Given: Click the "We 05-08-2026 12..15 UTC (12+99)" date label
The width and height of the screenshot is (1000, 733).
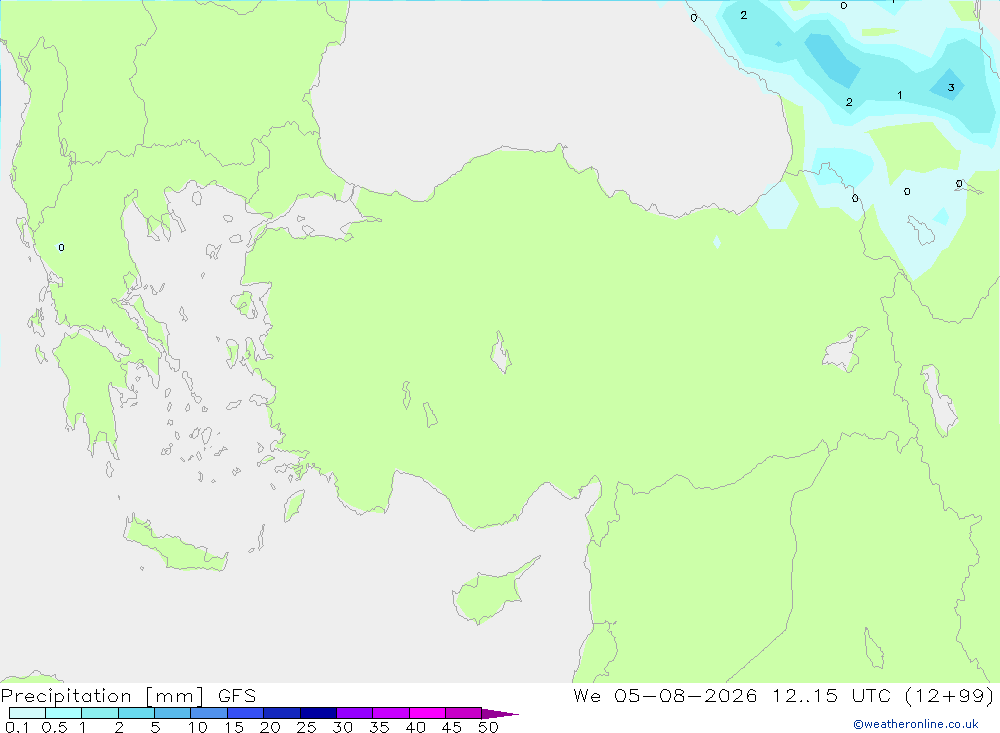Looking at the screenshot, I should [784, 696].
